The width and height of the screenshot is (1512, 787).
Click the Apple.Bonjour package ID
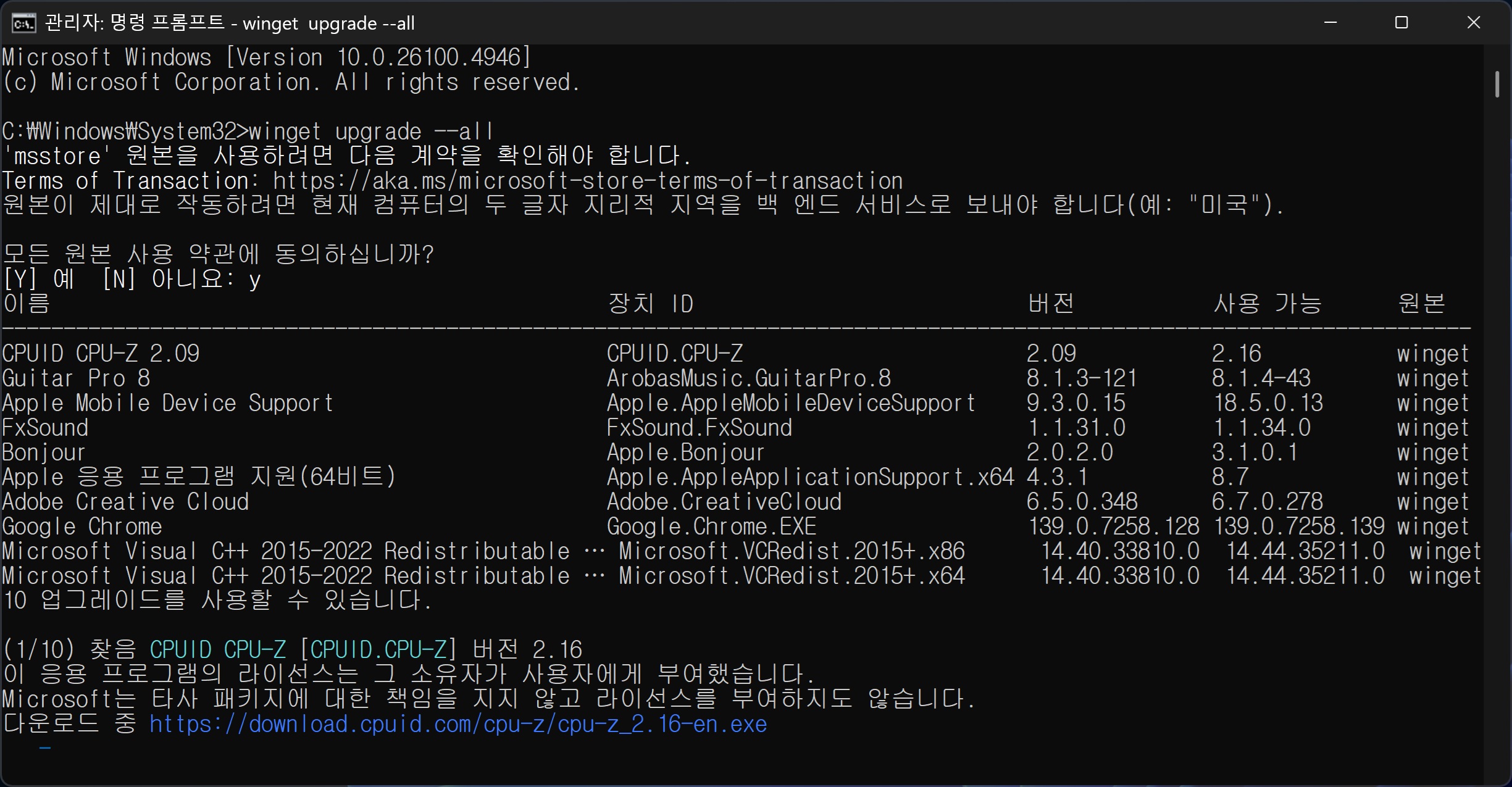point(685,452)
